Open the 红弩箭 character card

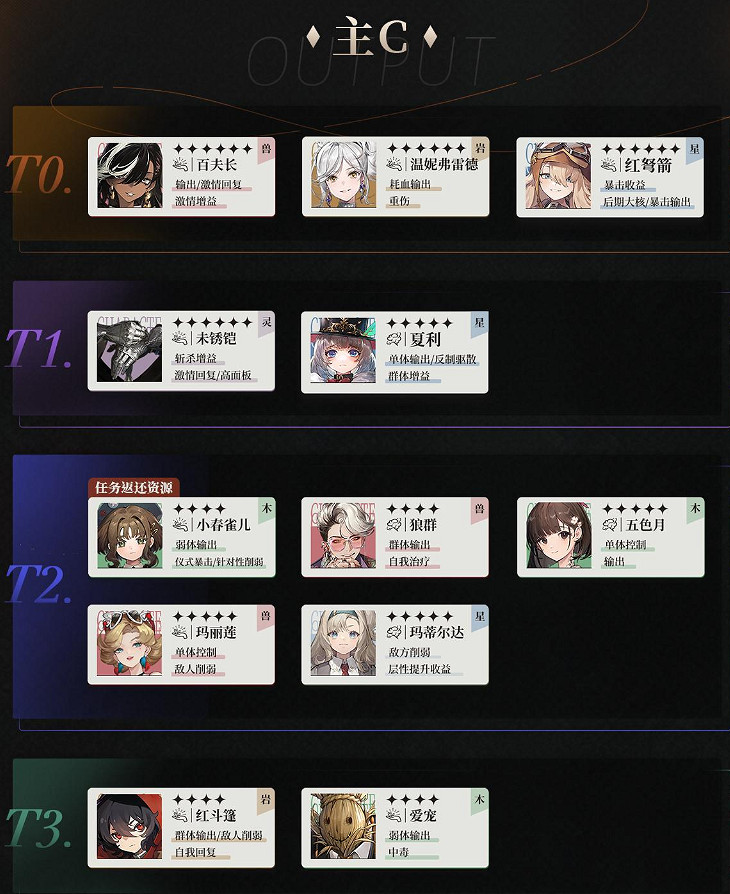pyautogui.click(x=610, y=177)
